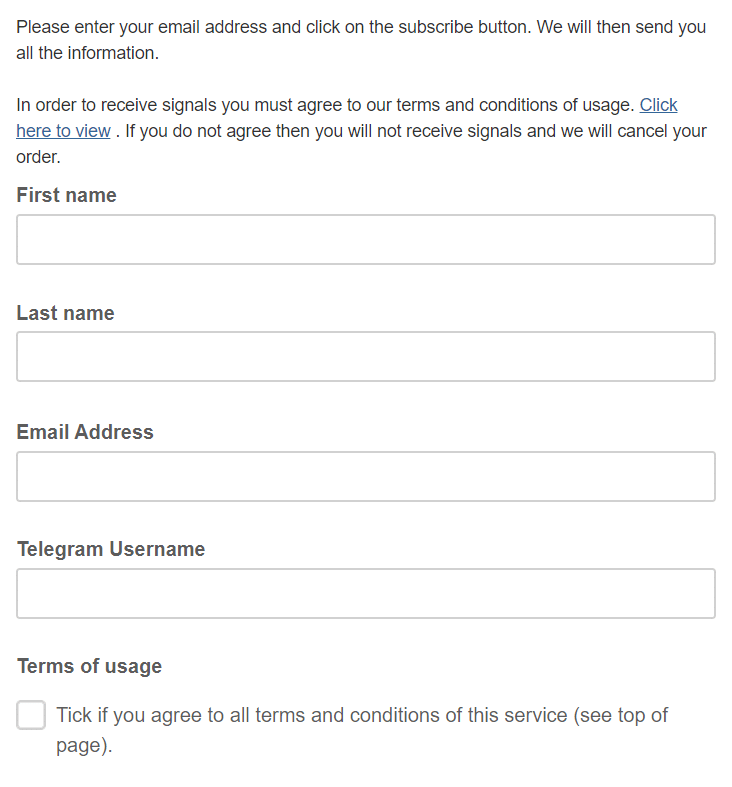
Task: Click the 'Last name' field label
Action: coord(65,313)
